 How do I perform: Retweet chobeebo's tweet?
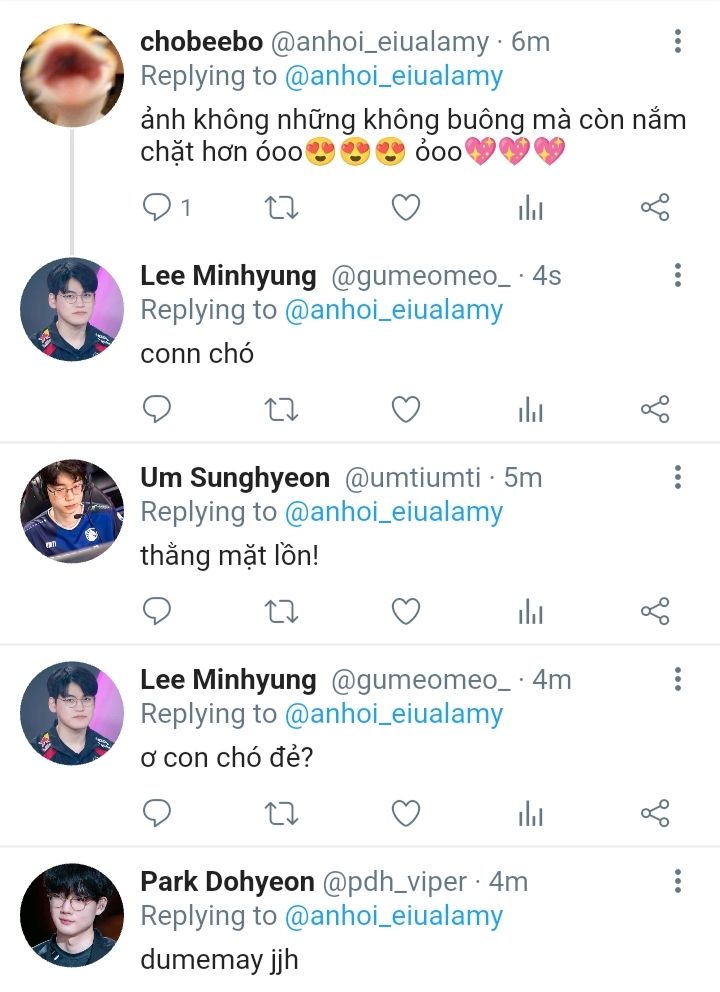click(281, 207)
